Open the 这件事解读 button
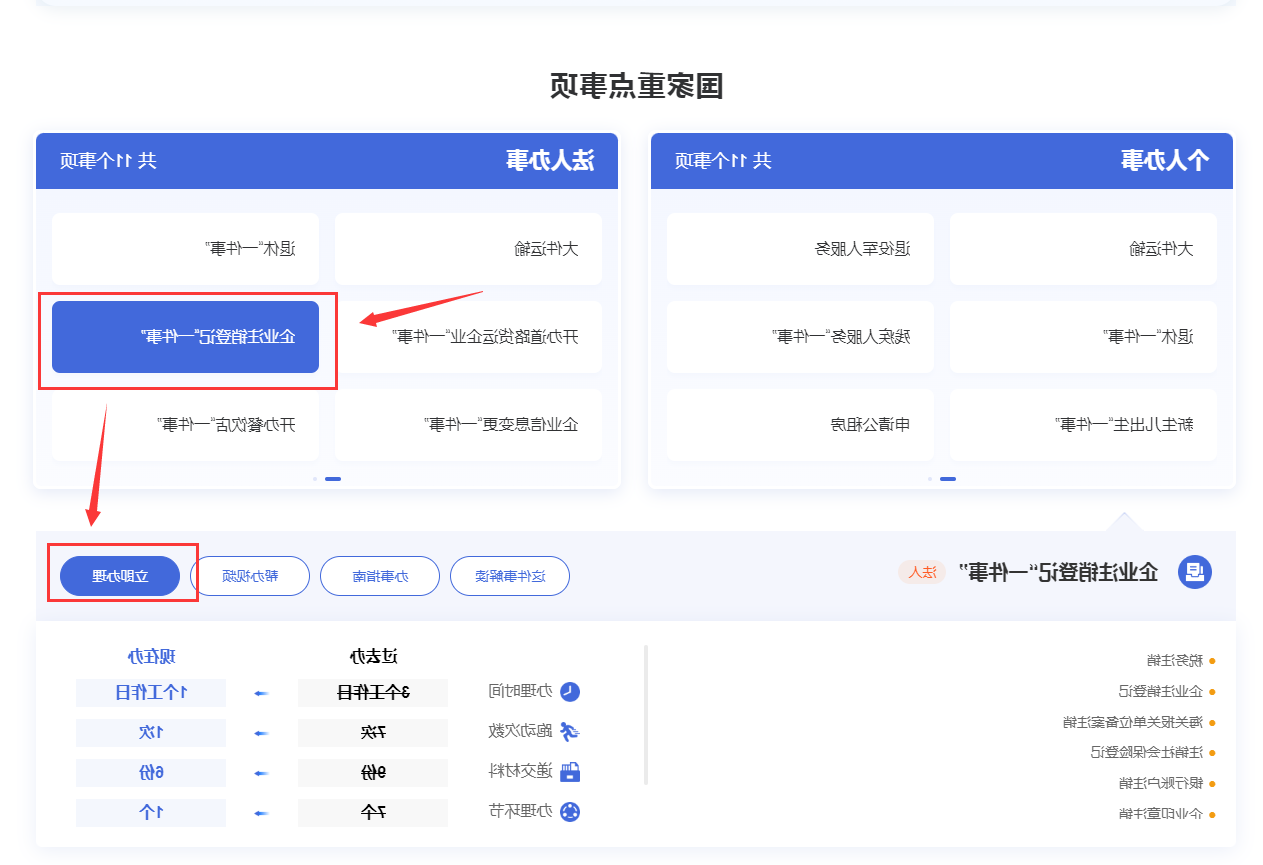Screen dimensions: 1263x865 [x=510, y=576]
